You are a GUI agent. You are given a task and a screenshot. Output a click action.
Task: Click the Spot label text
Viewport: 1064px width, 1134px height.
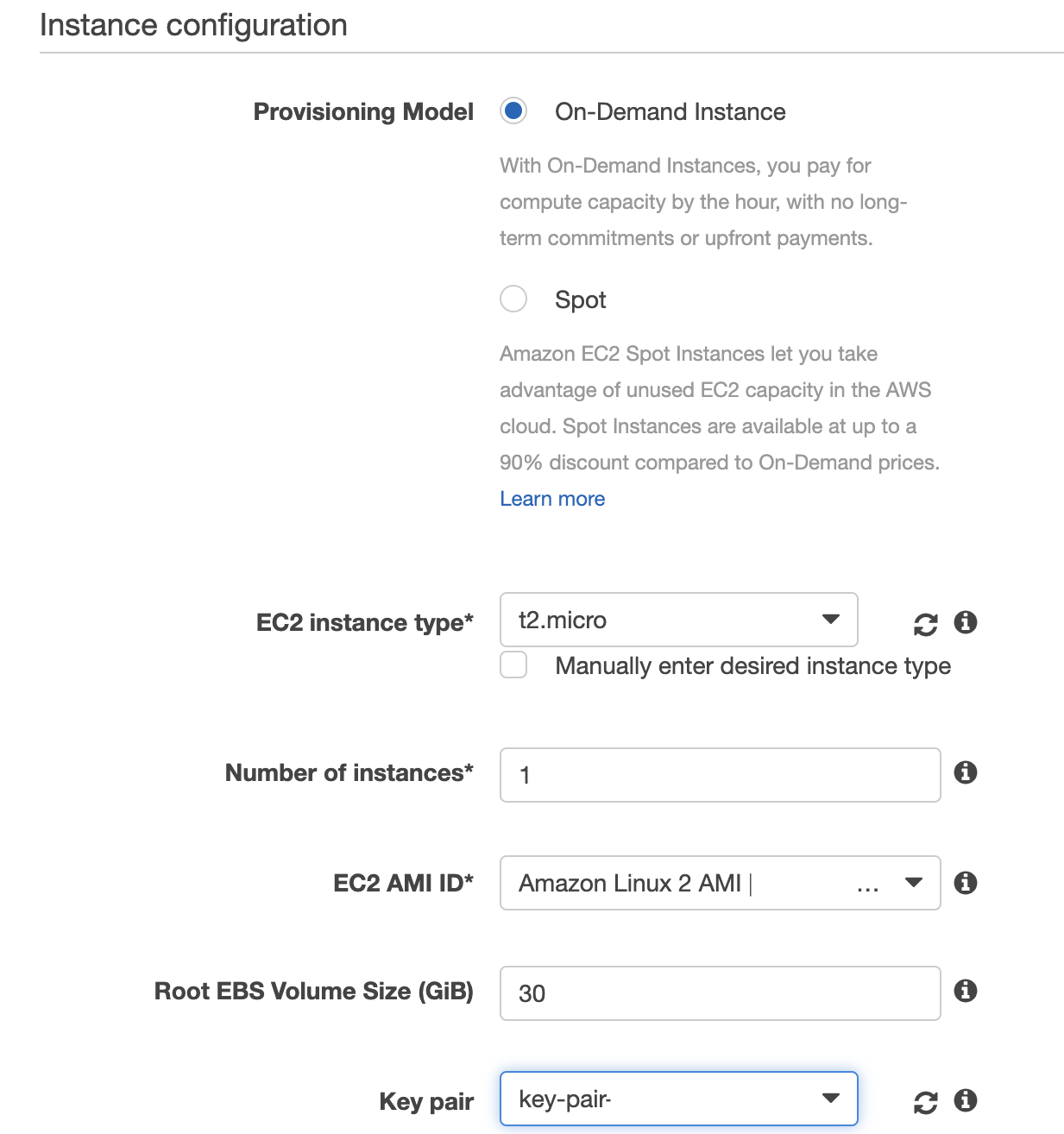click(x=580, y=300)
